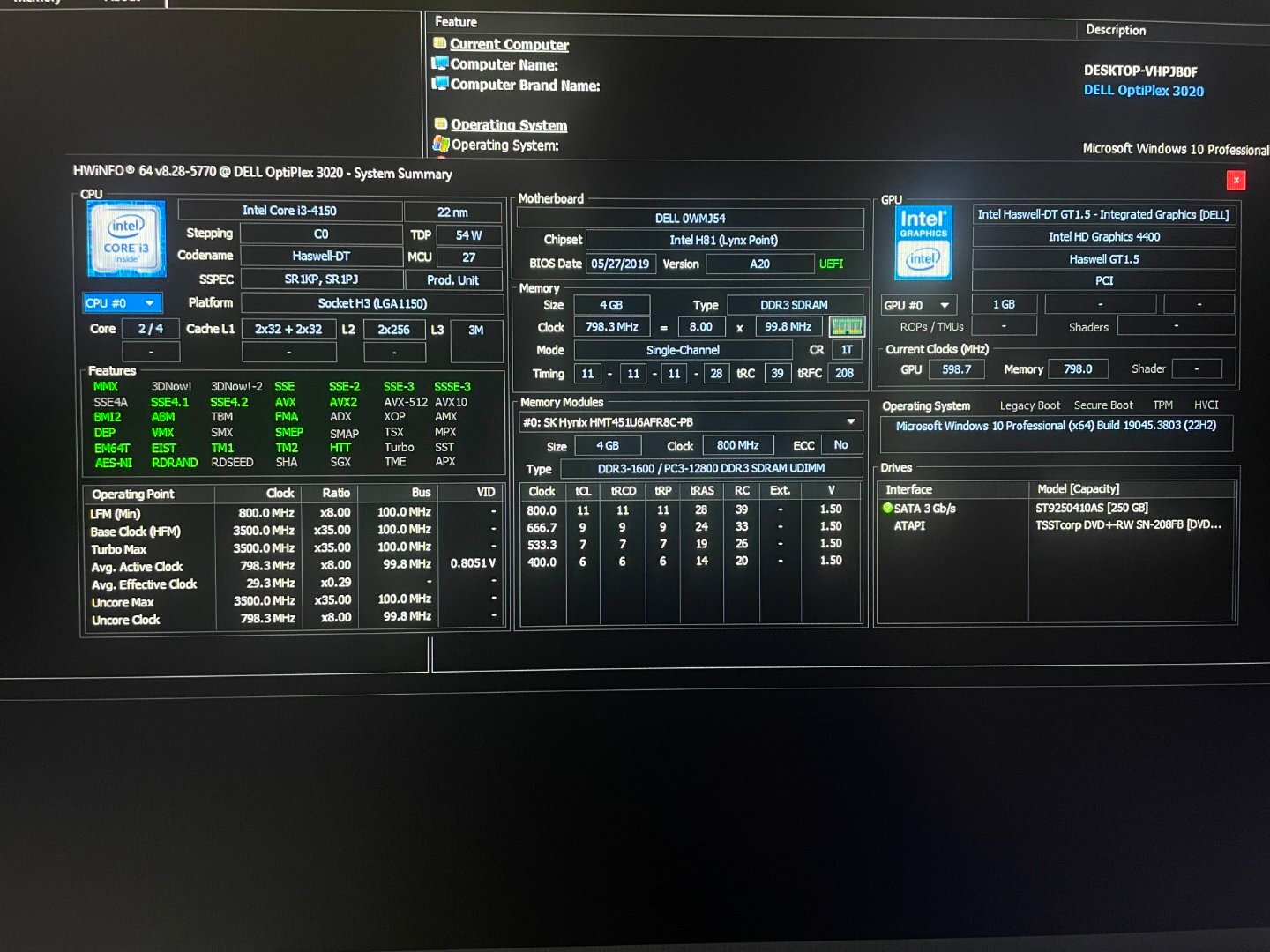The image size is (1270, 952).
Task: Click the AVX2 feature flag
Action: click(343, 402)
